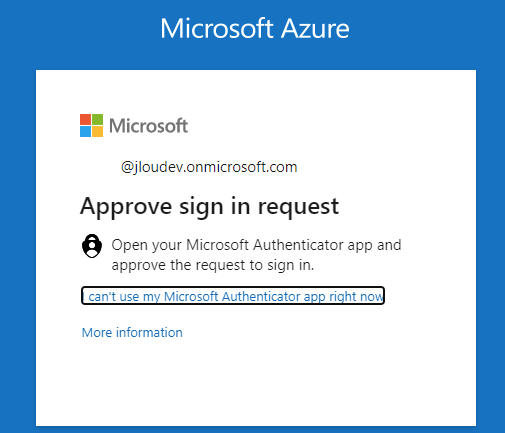
Task: Click the hidden username area before @jloudev
Action: coord(100,167)
